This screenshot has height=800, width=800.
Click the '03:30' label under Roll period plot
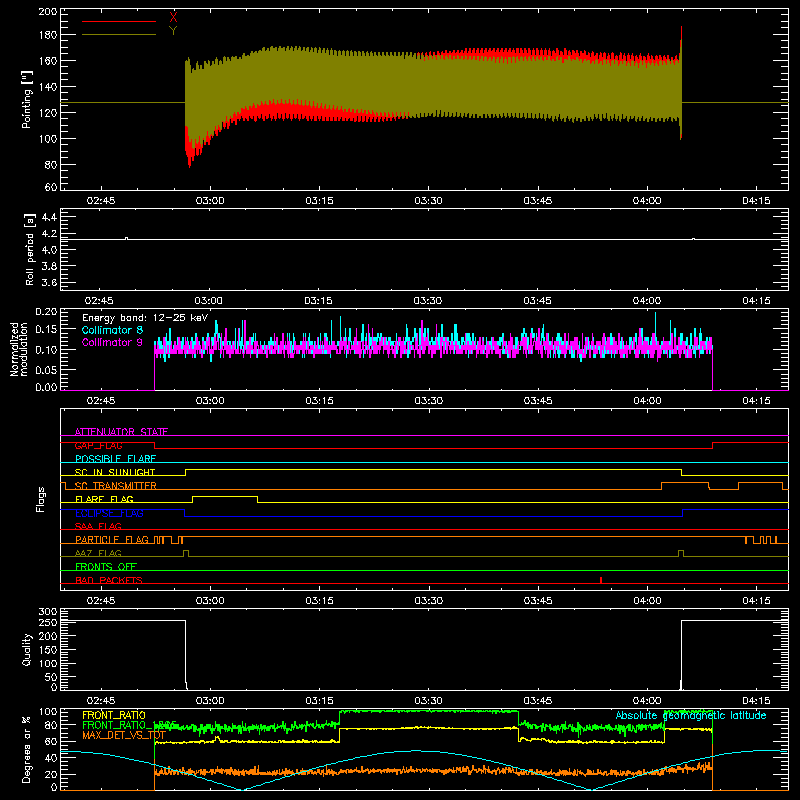(428, 301)
